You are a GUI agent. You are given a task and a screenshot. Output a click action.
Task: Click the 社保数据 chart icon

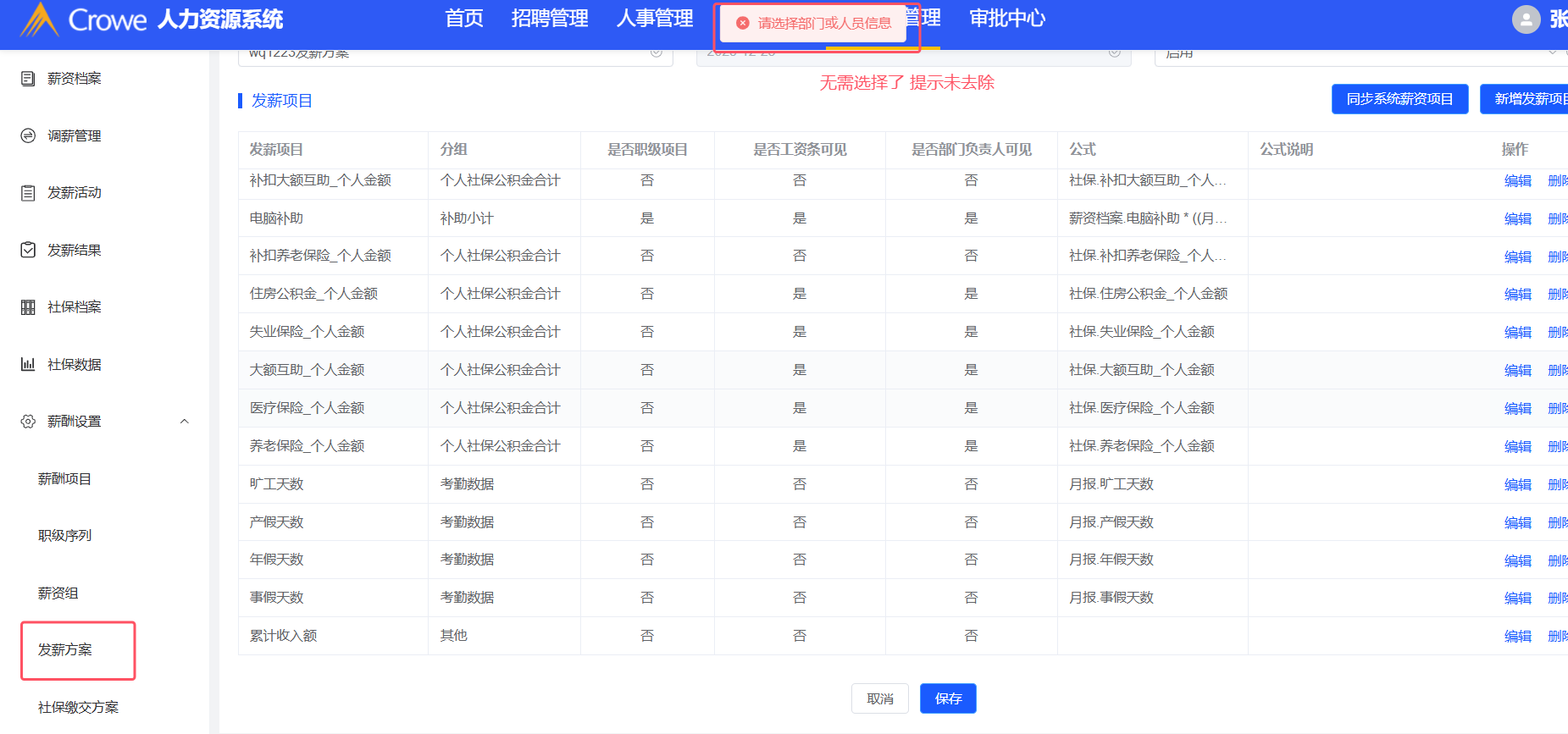click(28, 364)
